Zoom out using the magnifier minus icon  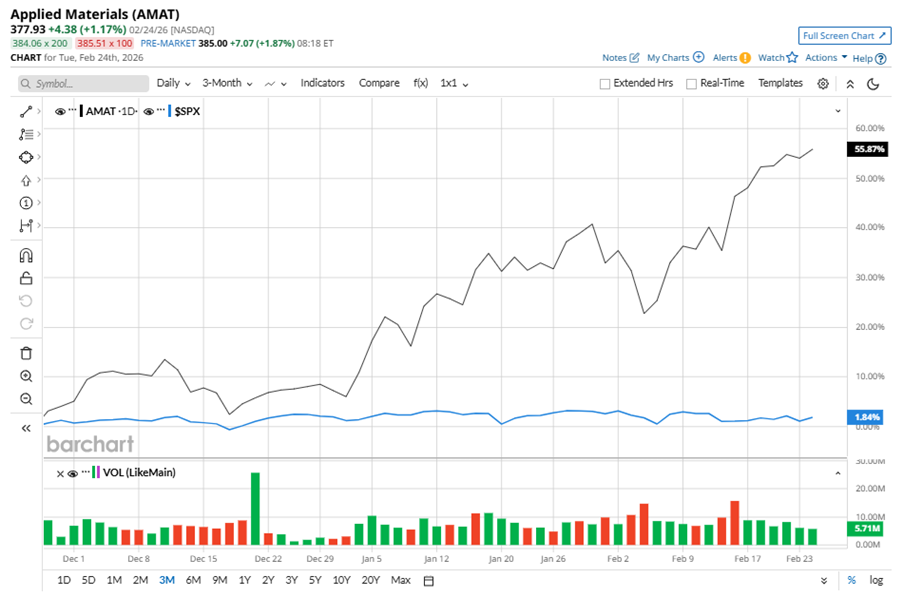tap(27, 399)
